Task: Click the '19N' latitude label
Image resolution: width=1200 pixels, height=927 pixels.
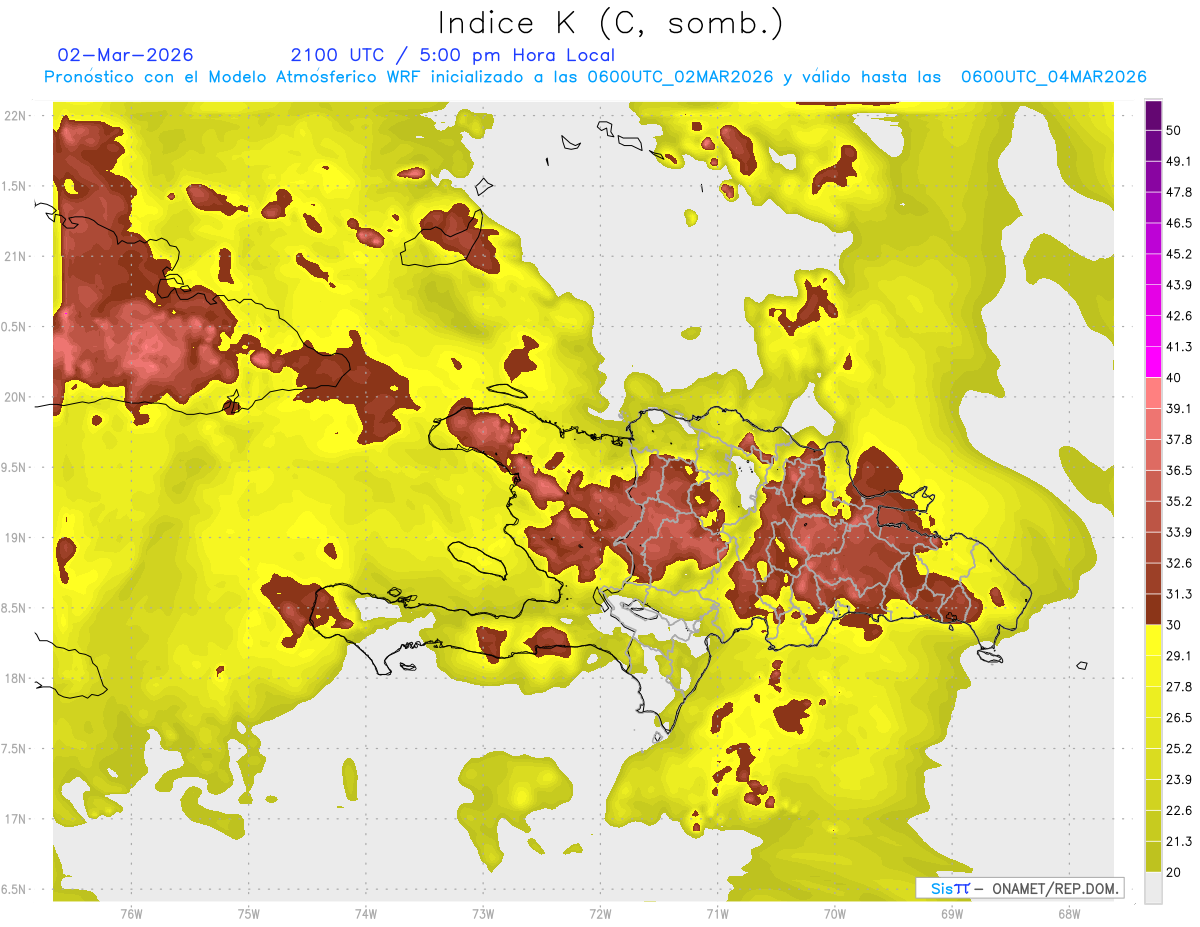Action: 14,538
